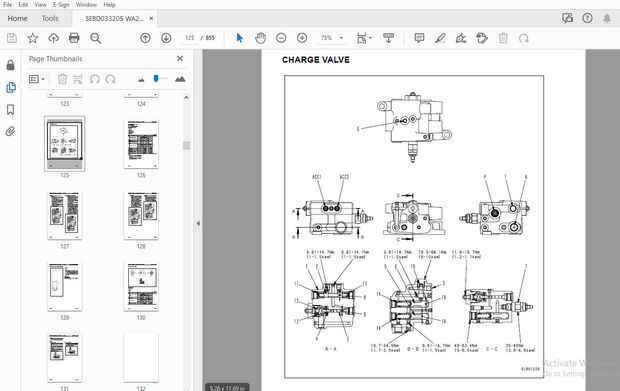The image size is (620, 391).
Task: Click the Save file icon
Action: pos(12,38)
